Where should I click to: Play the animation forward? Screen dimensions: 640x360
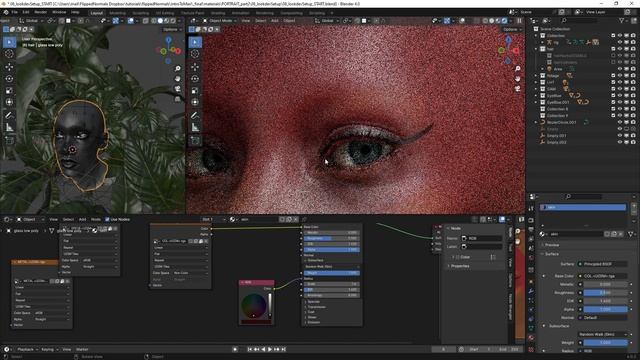(270, 349)
